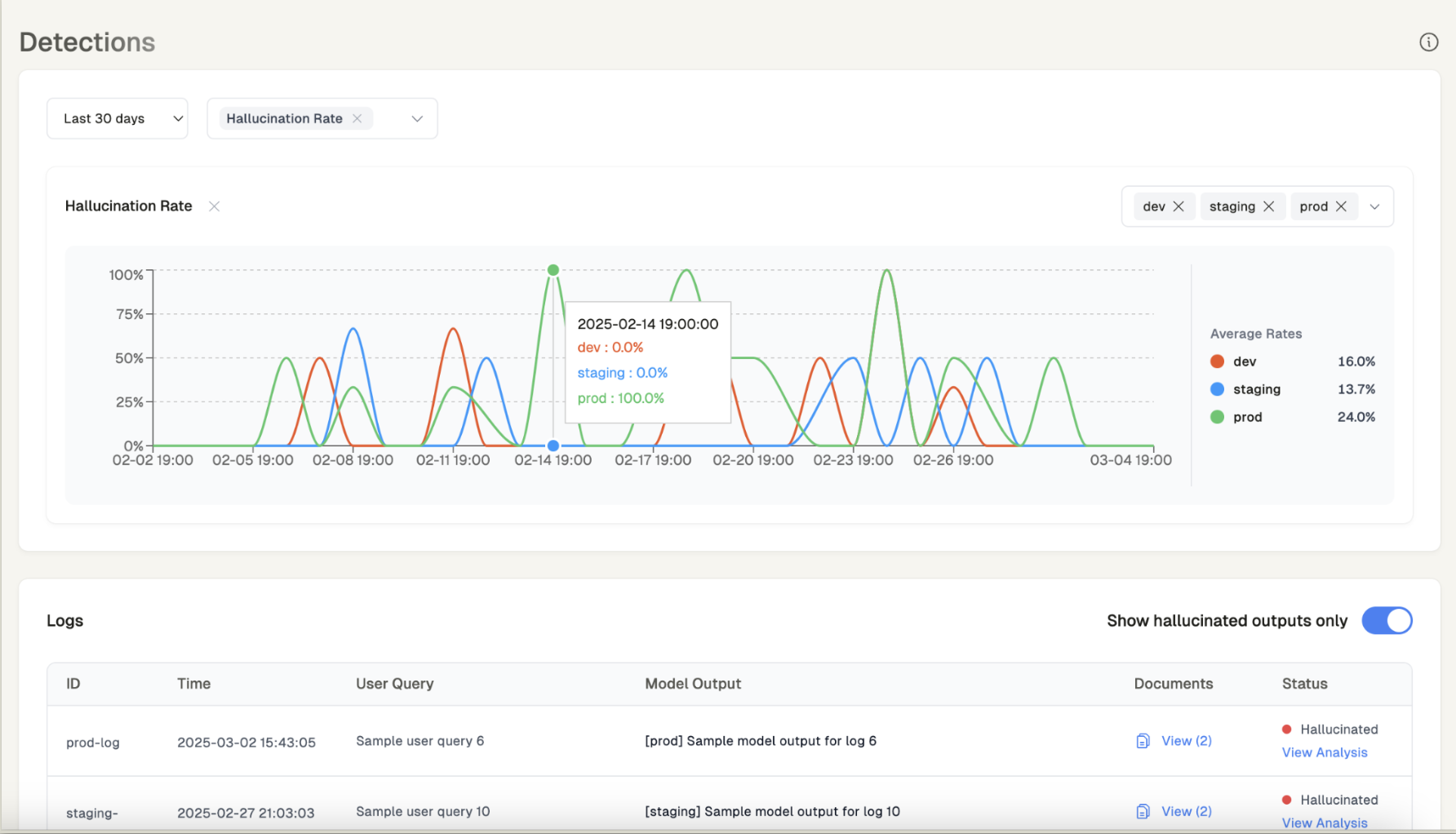Click the Status column header

1304,684
